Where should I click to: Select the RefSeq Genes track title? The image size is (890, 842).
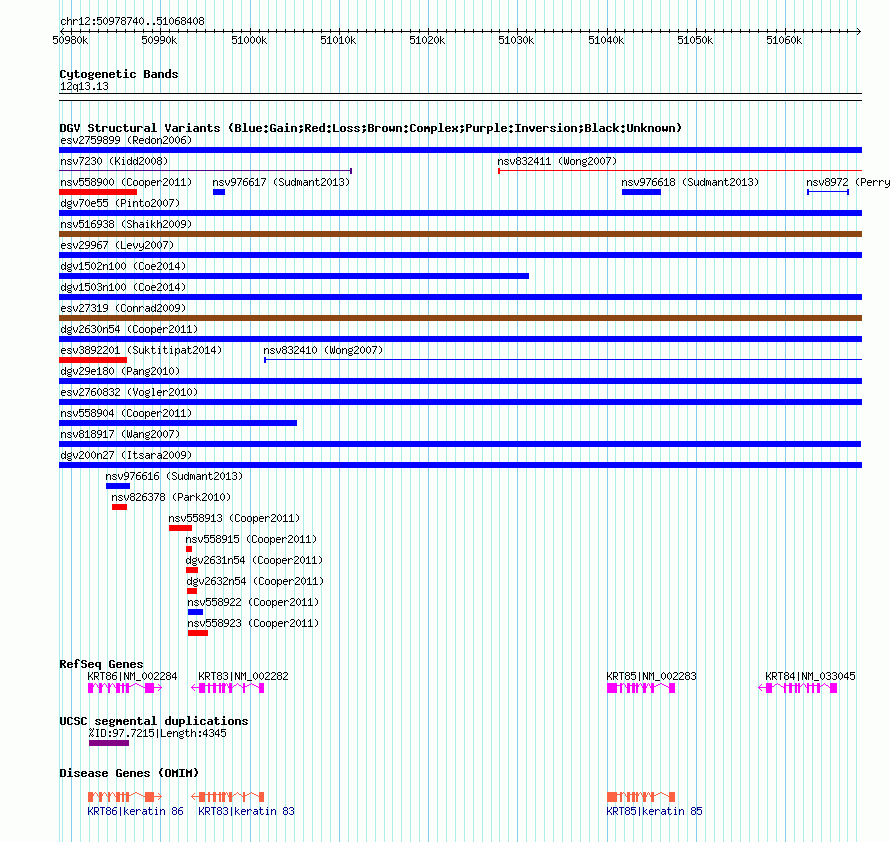[x=101, y=664]
